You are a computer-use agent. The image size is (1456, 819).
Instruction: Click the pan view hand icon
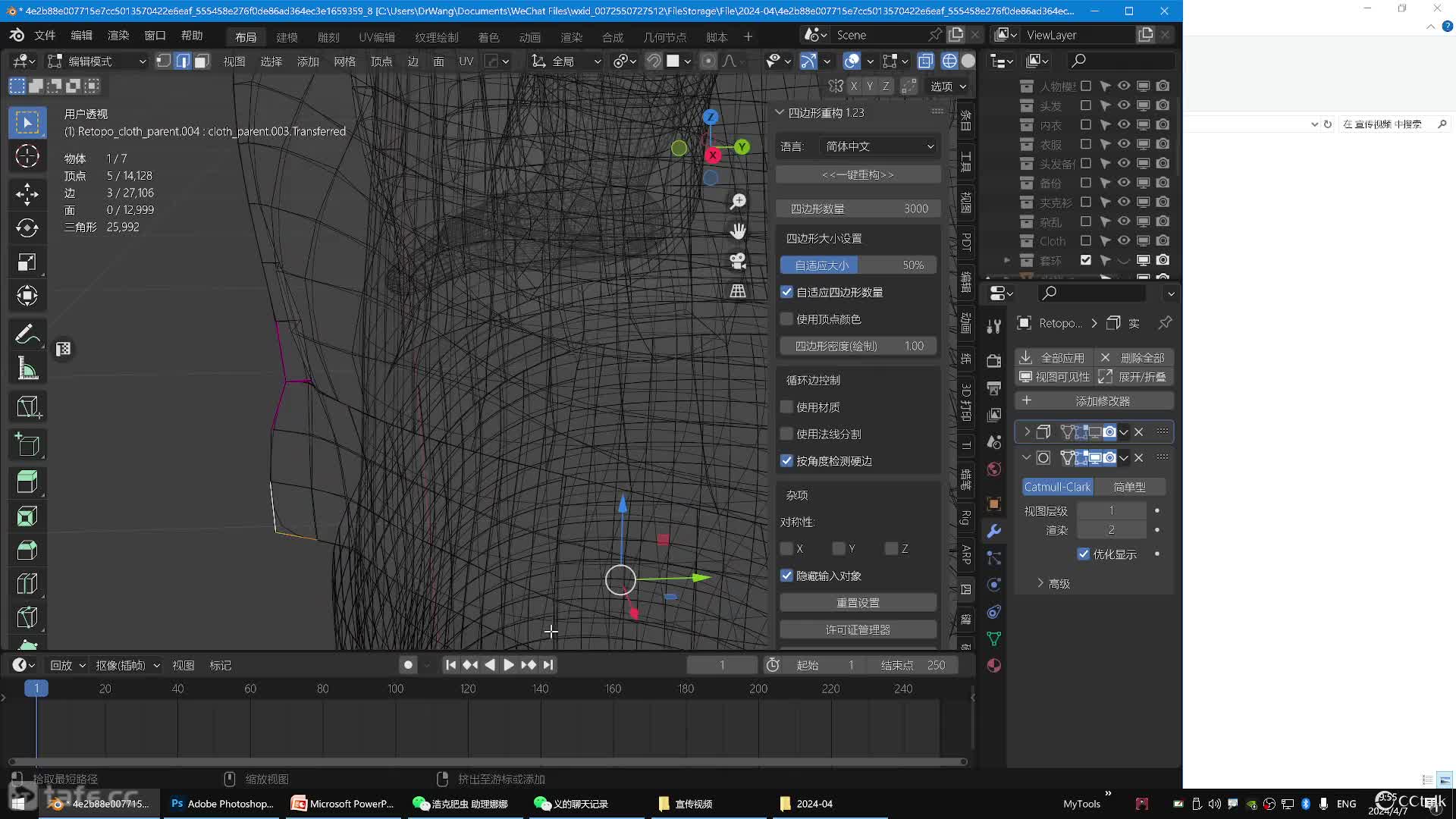click(738, 231)
